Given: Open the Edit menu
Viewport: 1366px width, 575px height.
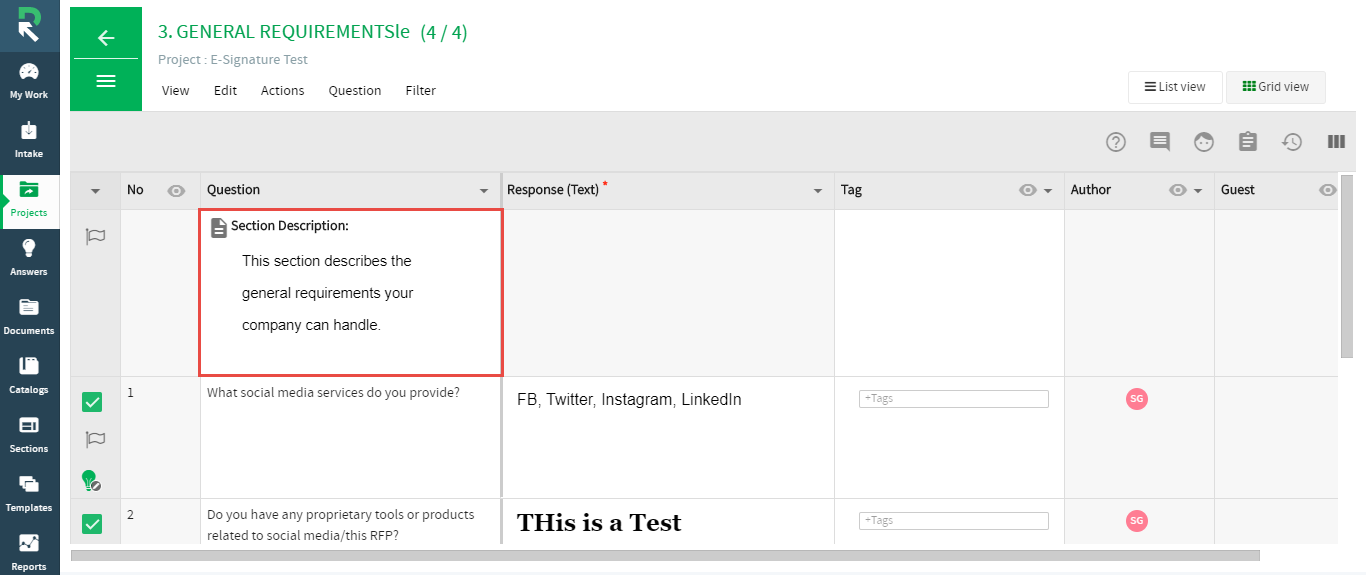Looking at the screenshot, I should point(225,90).
